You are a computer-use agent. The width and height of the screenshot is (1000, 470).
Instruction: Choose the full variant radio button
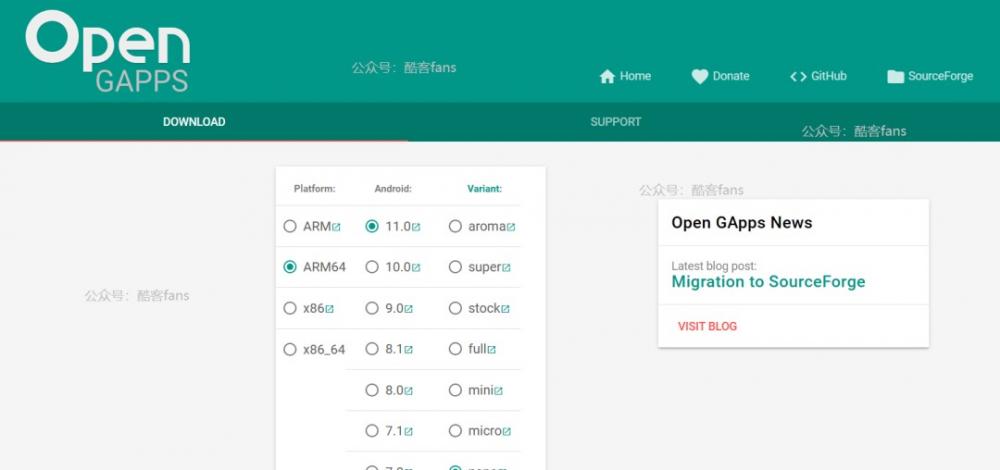point(455,349)
